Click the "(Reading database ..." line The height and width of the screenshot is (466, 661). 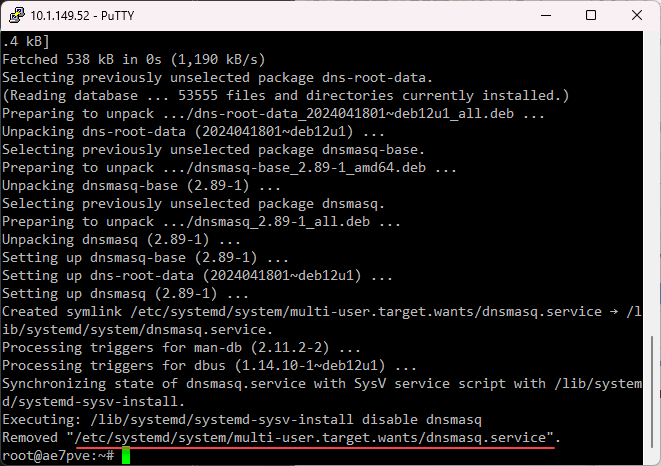pyautogui.click(x=285, y=95)
